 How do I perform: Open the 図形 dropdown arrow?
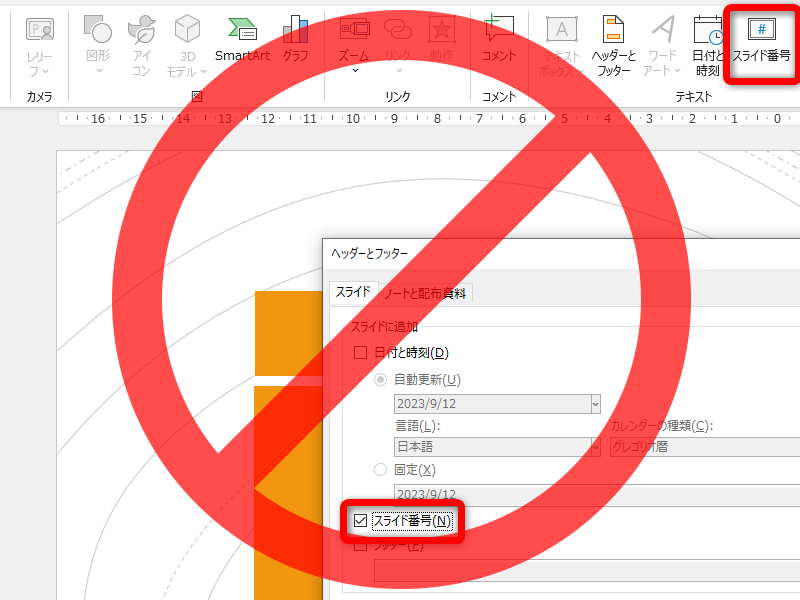(x=99, y=70)
